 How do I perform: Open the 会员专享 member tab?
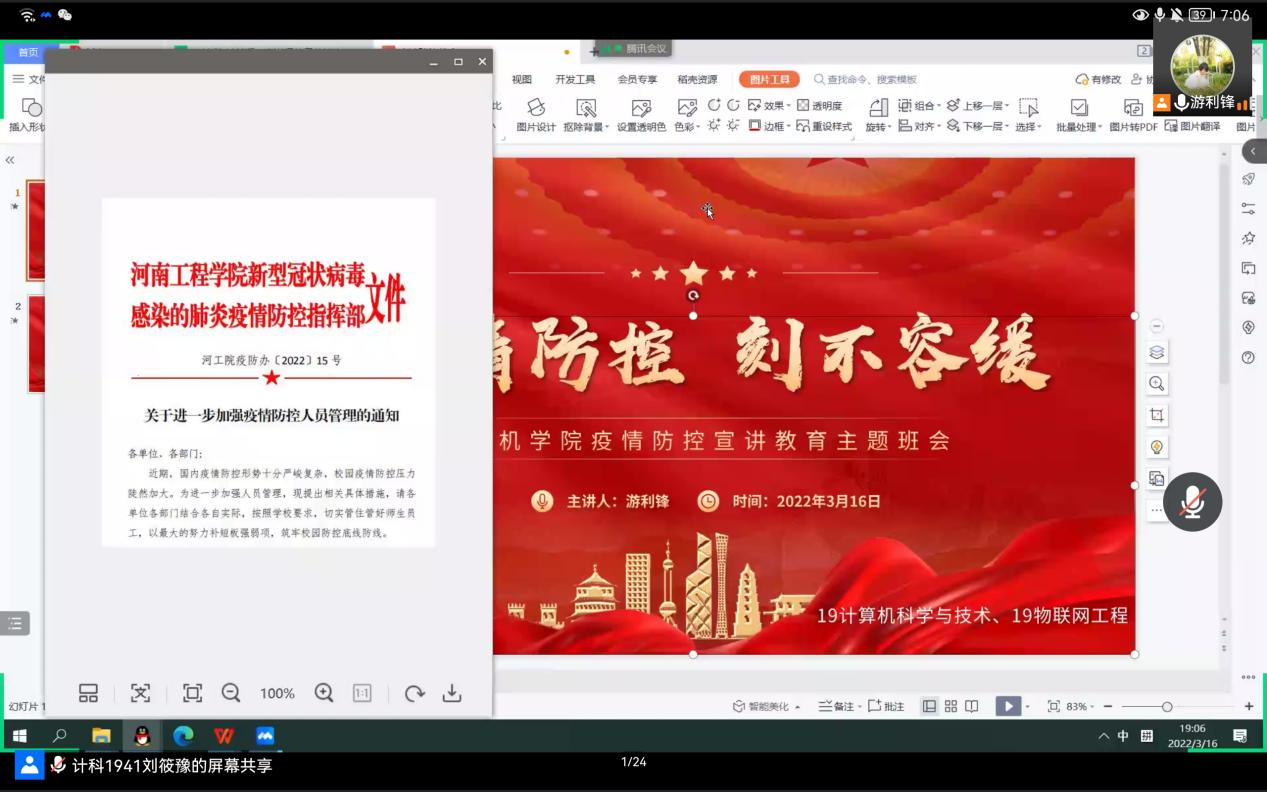tap(637, 79)
